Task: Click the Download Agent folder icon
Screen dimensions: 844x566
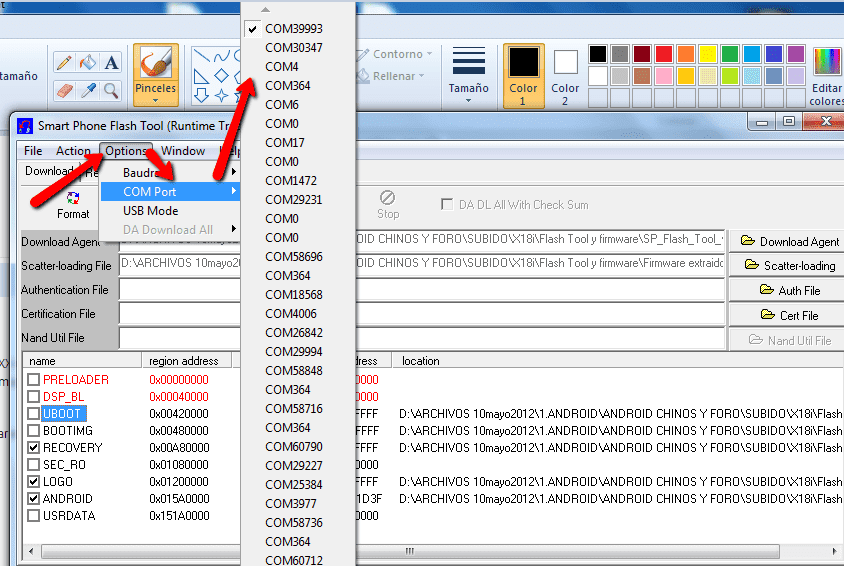Action: (748, 240)
